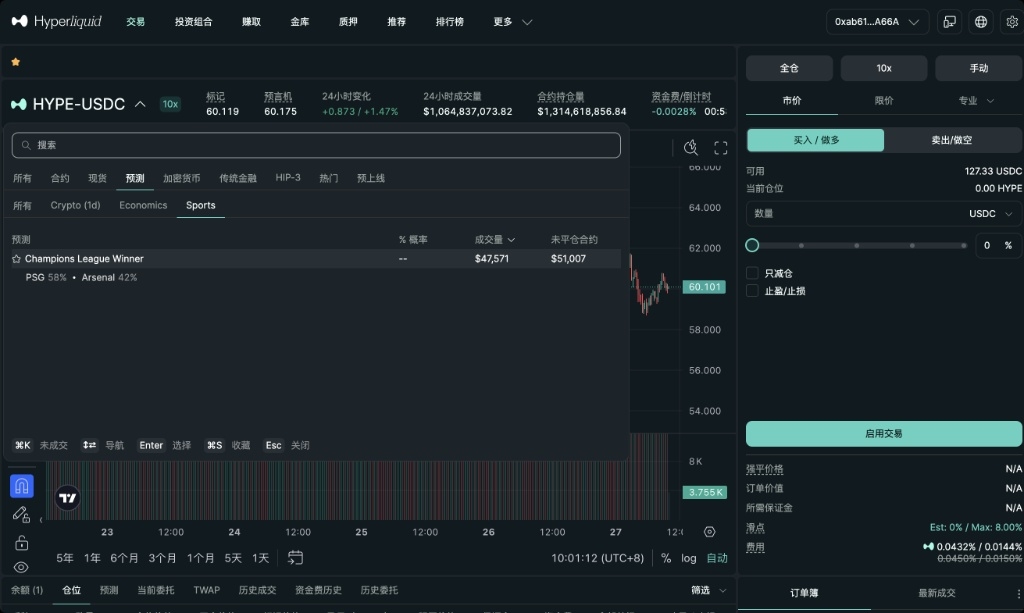Enable the 止盈/止损 checkbox

[752, 291]
